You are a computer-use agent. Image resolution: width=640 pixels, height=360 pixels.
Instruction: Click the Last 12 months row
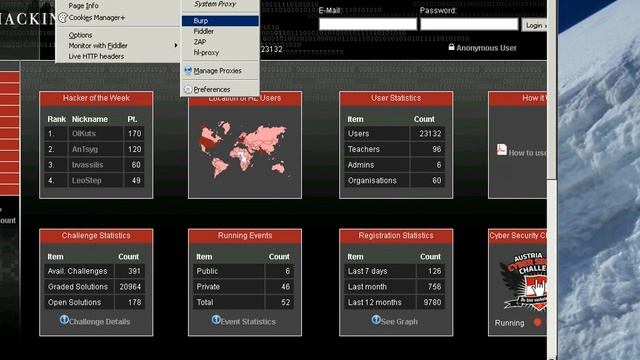(x=395, y=302)
